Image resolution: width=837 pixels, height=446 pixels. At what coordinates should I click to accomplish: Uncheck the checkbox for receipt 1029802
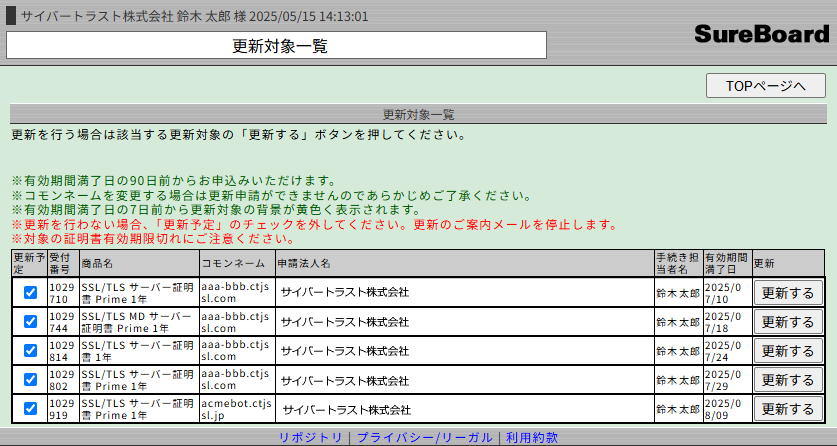(x=30, y=380)
